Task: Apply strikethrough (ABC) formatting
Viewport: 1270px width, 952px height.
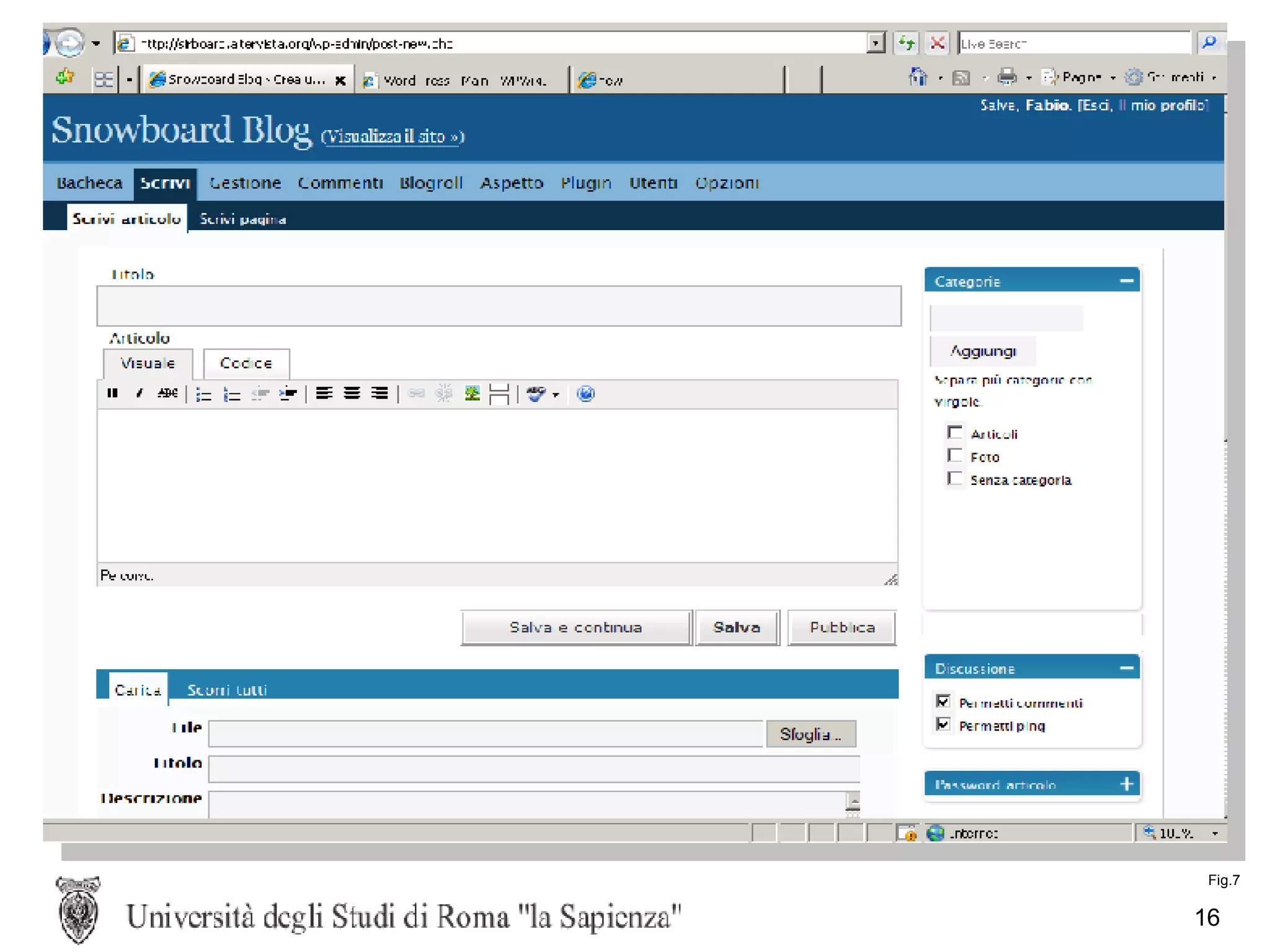Action: coord(167,393)
